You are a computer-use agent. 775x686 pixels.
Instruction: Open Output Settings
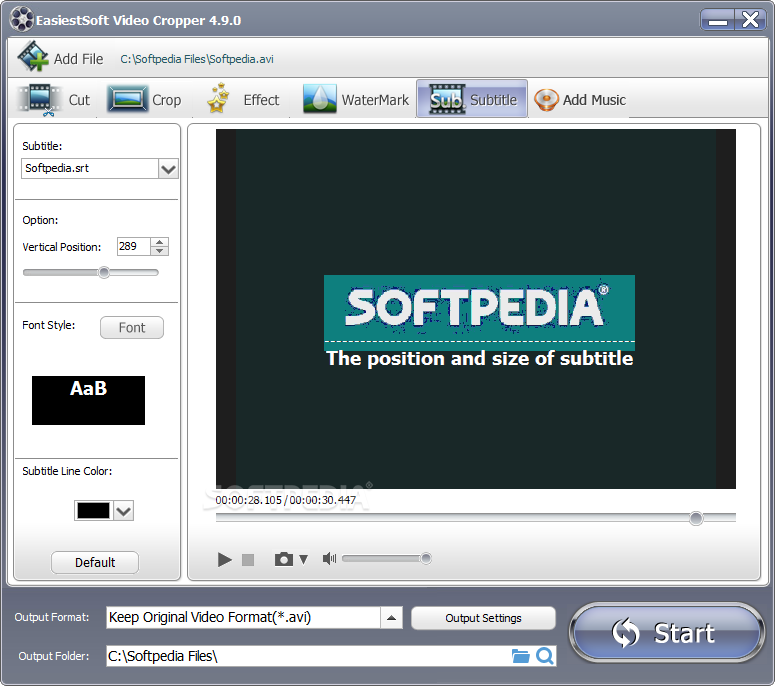(x=483, y=618)
